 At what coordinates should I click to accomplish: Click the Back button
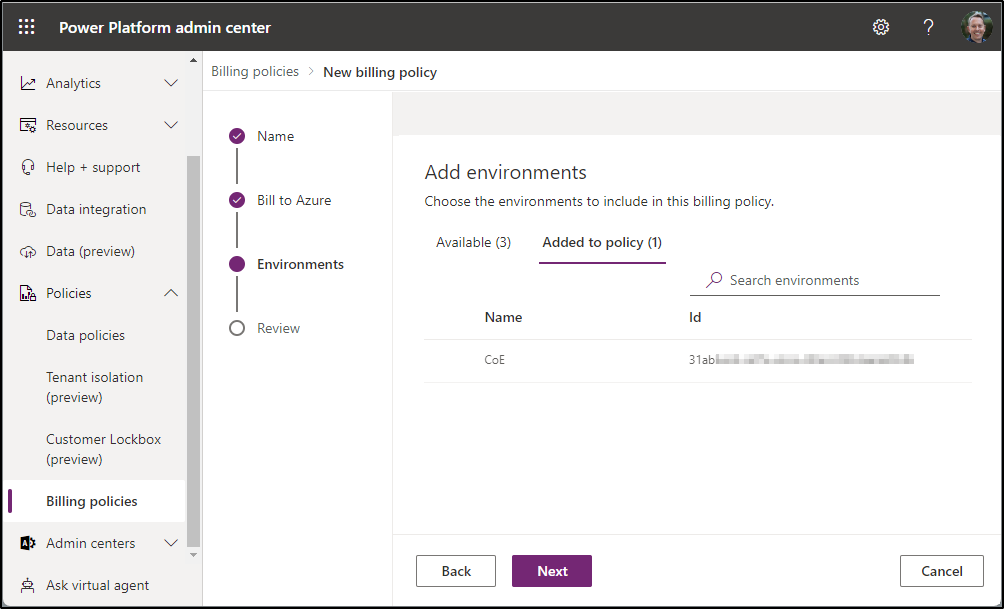pyautogui.click(x=456, y=571)
